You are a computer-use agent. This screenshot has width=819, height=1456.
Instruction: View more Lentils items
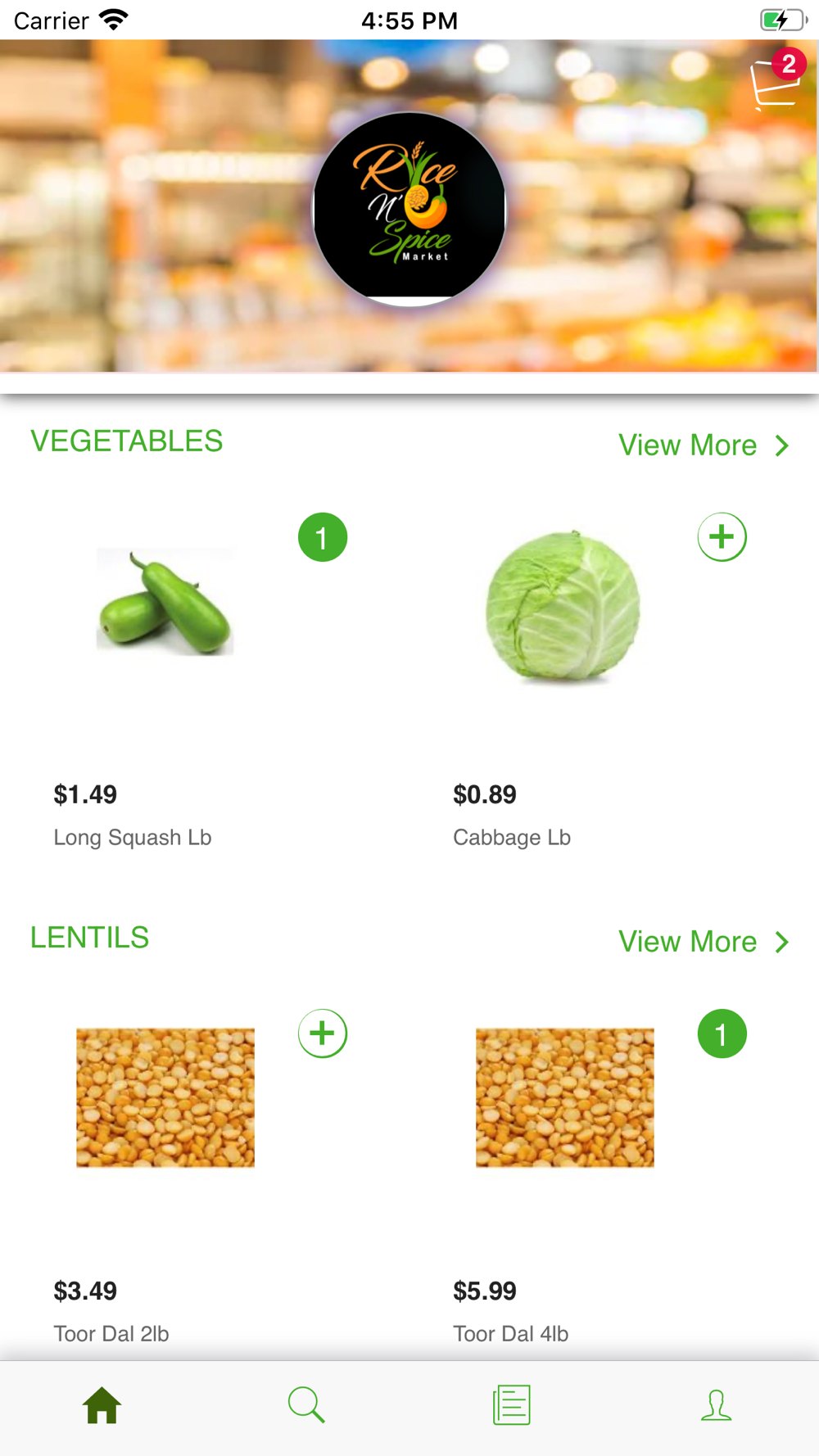tap(687, 942)
